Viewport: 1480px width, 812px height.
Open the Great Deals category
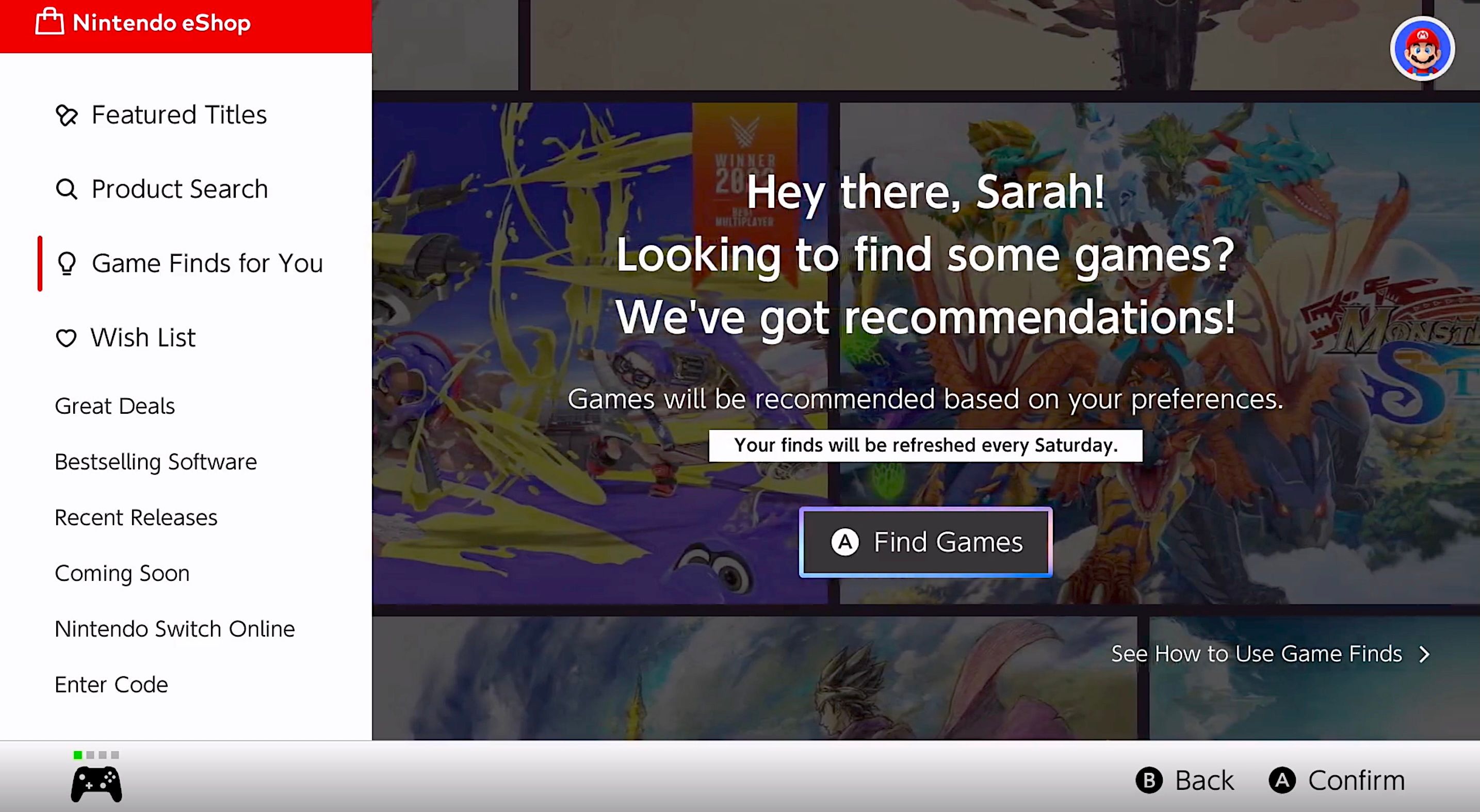coord(115,405)
